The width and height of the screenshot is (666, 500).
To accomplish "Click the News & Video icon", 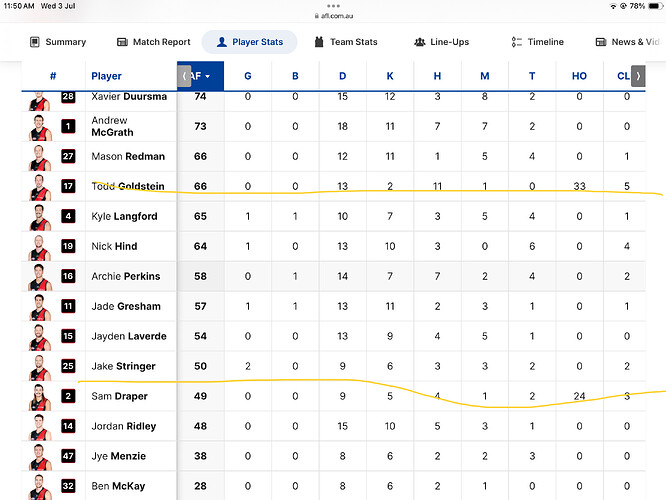I will pos(601,42).
